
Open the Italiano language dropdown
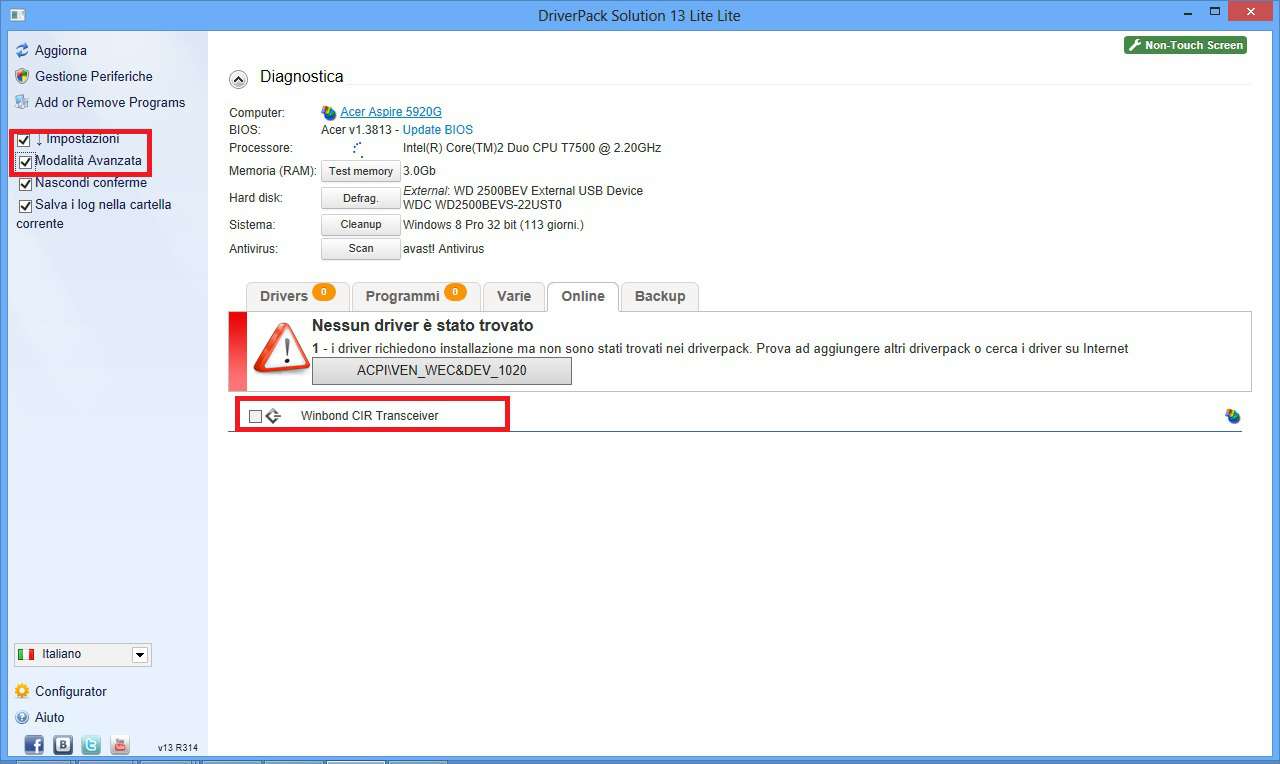pos(83,654)
